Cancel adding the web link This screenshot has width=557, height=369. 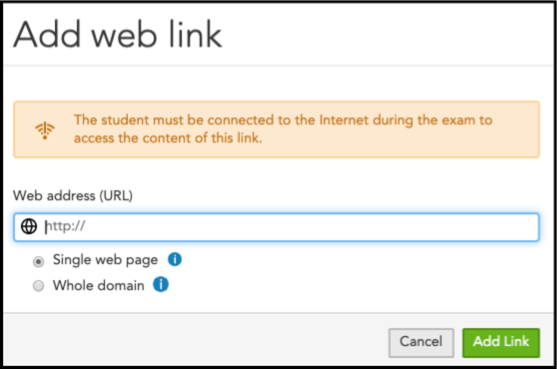point(421,342)
